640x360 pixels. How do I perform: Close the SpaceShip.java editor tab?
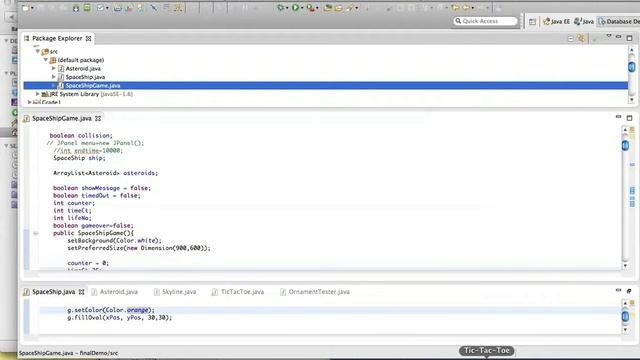coord(82,292)
